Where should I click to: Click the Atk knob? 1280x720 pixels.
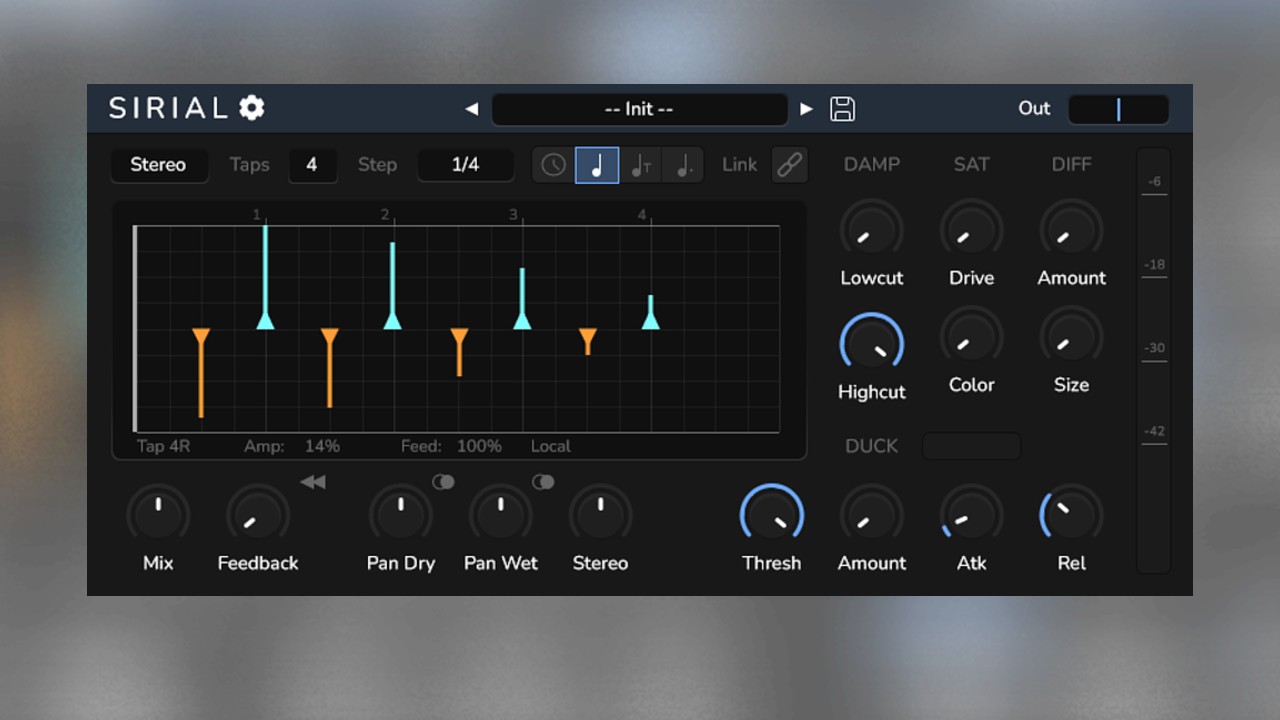pos(971,515)
